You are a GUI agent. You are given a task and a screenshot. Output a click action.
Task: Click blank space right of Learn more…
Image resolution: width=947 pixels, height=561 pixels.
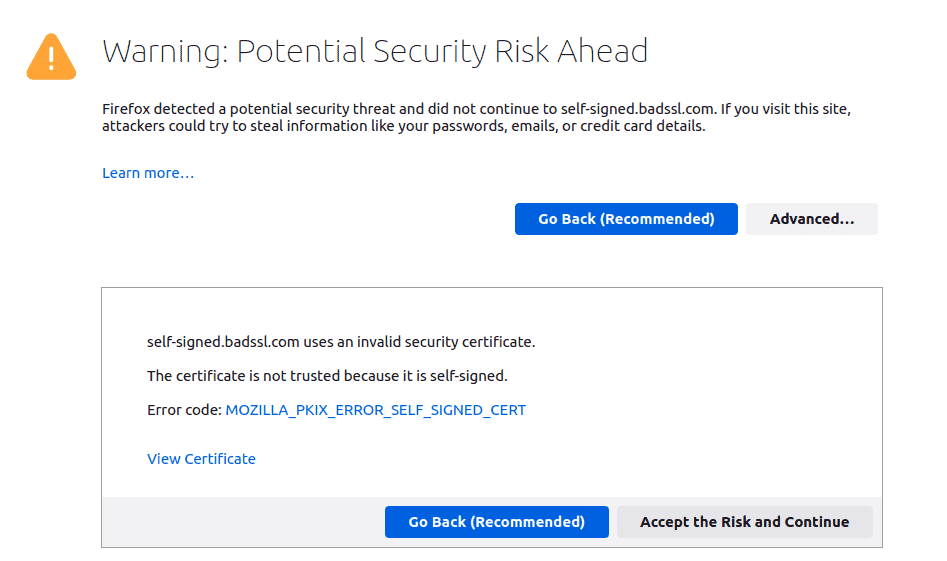point(483,173)
